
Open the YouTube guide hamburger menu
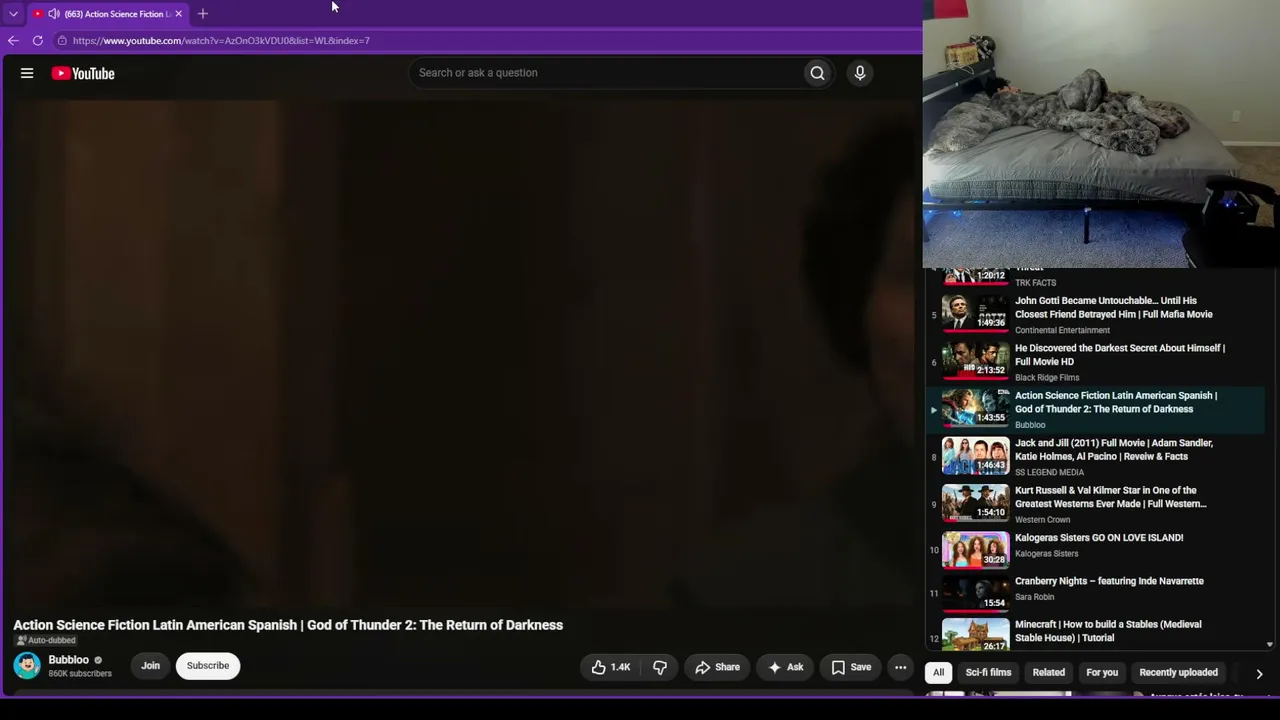coord(27,73)
